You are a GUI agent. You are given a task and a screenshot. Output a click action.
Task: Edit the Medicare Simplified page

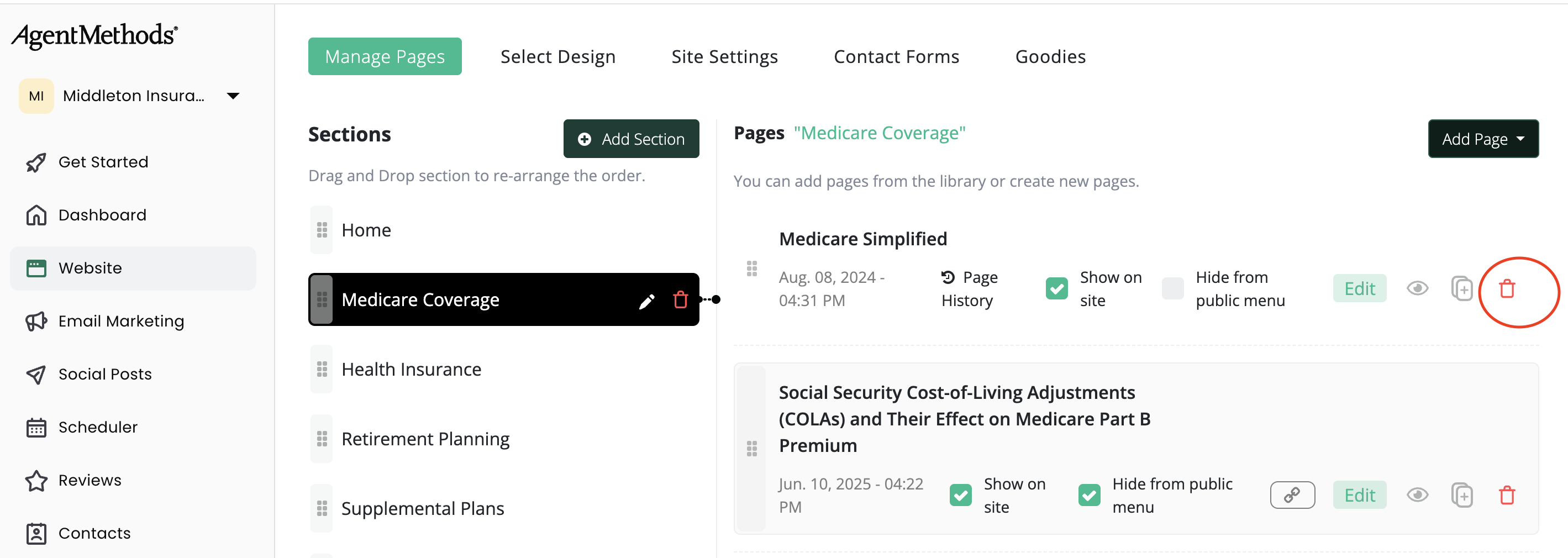(1359, 289)
